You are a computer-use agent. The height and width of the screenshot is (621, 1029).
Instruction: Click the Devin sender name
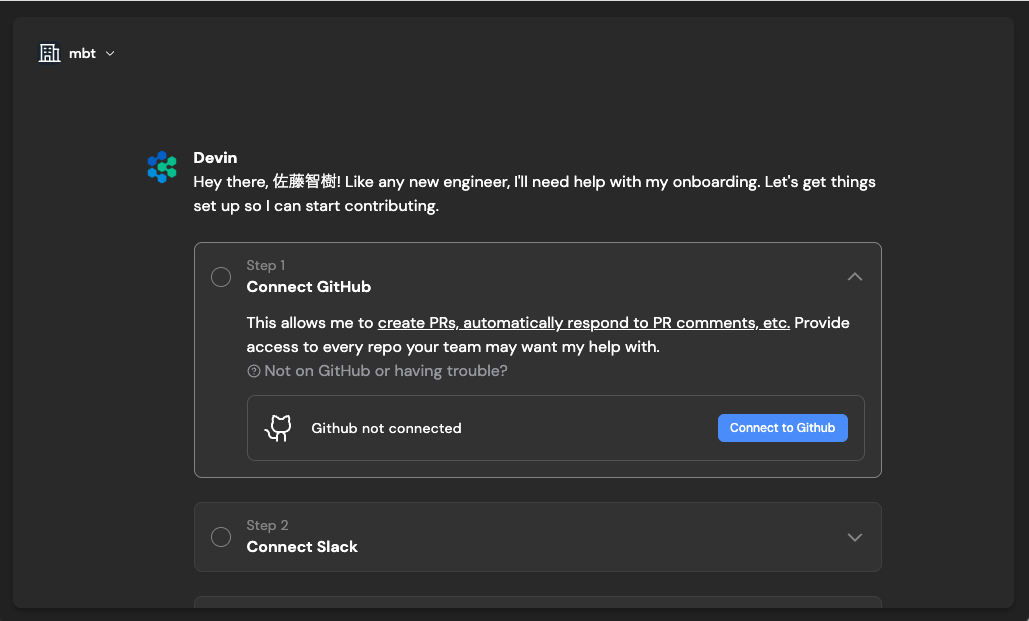215,158
